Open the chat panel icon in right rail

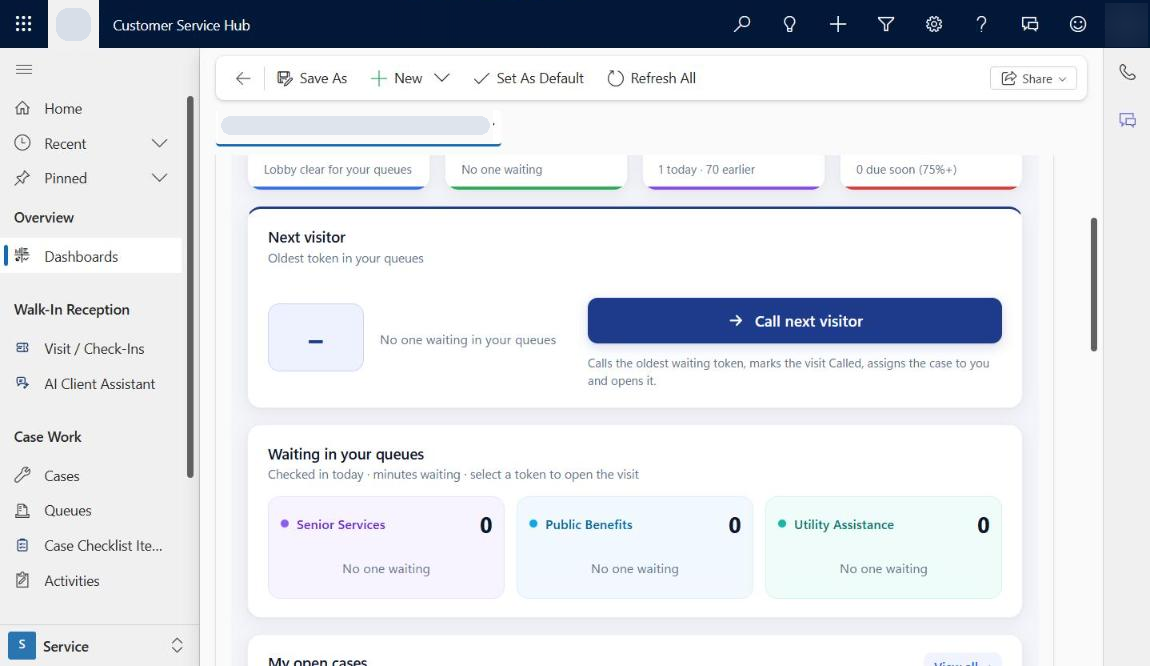(1127, 120)
